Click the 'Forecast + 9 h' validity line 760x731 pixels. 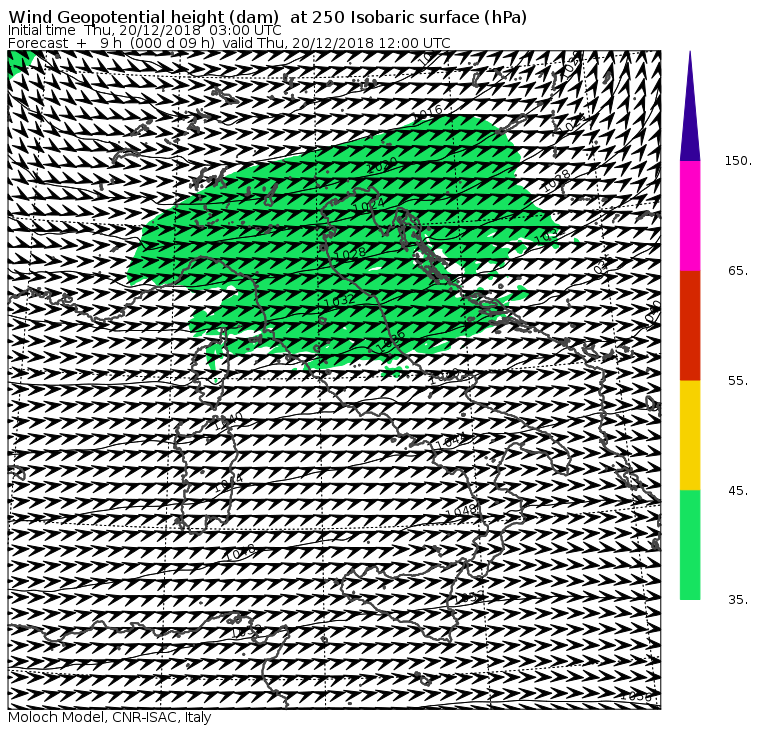(229, 43)
